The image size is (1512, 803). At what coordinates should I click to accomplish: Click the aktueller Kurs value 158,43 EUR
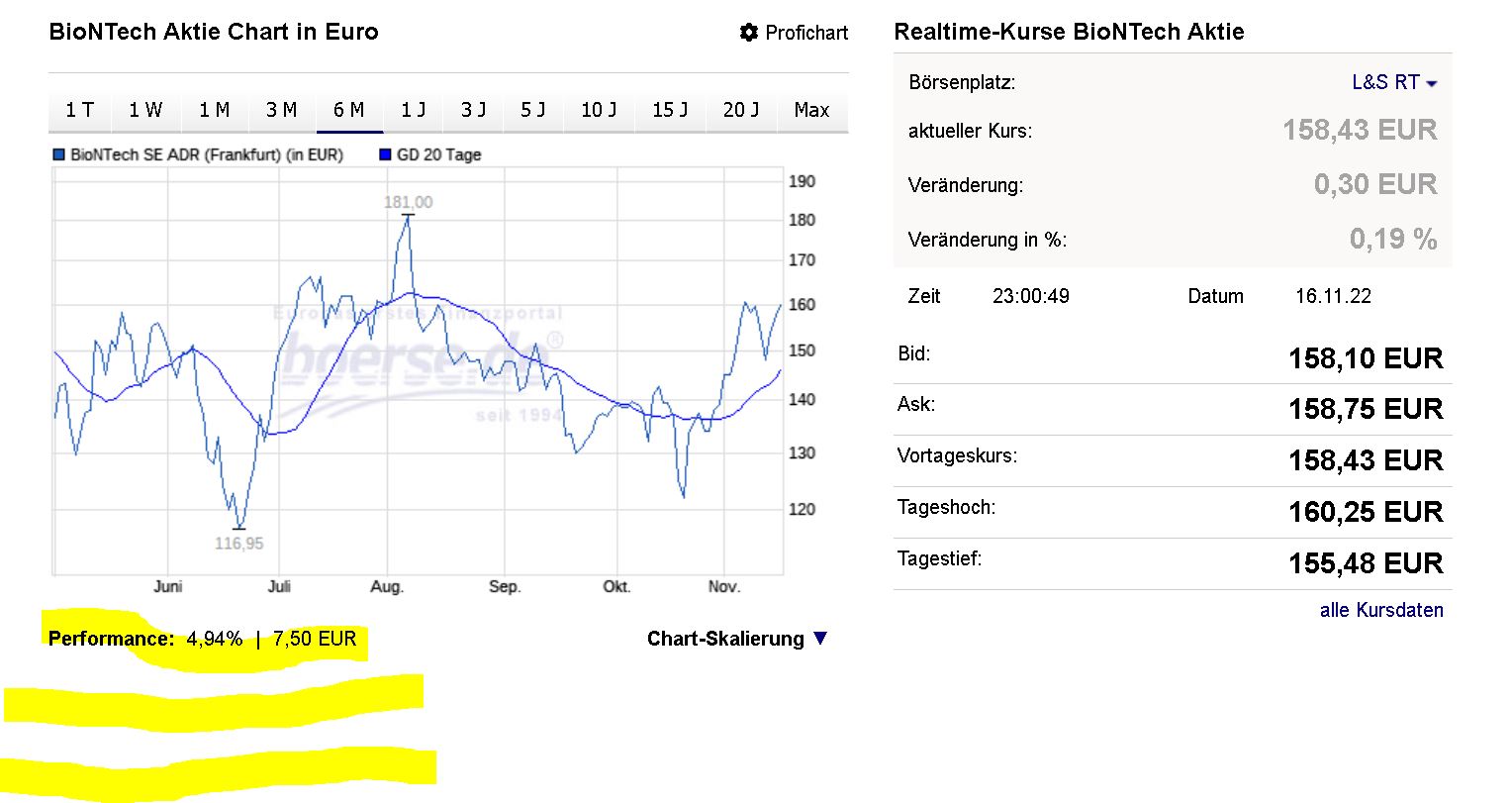click(1360, 130)
